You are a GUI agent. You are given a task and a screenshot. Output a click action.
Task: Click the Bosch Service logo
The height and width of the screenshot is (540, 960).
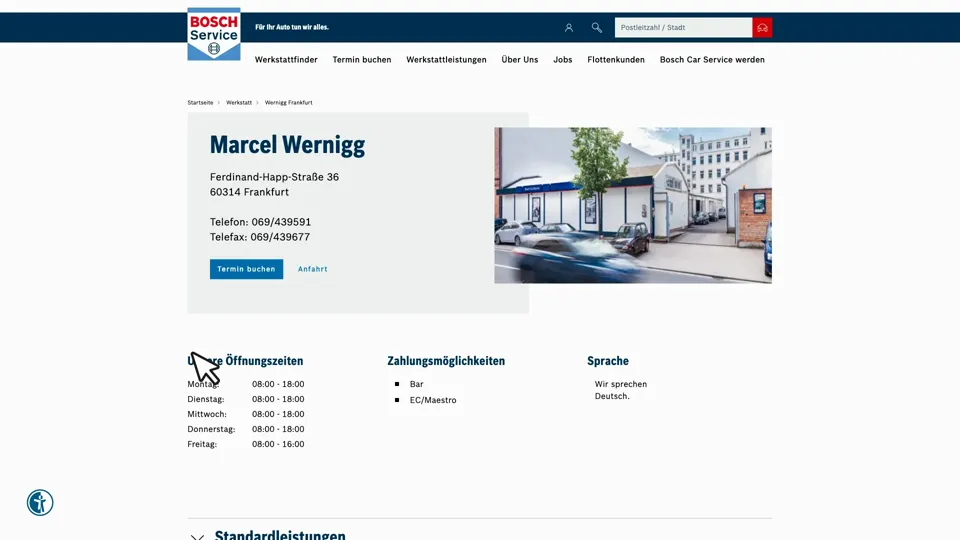214,34
